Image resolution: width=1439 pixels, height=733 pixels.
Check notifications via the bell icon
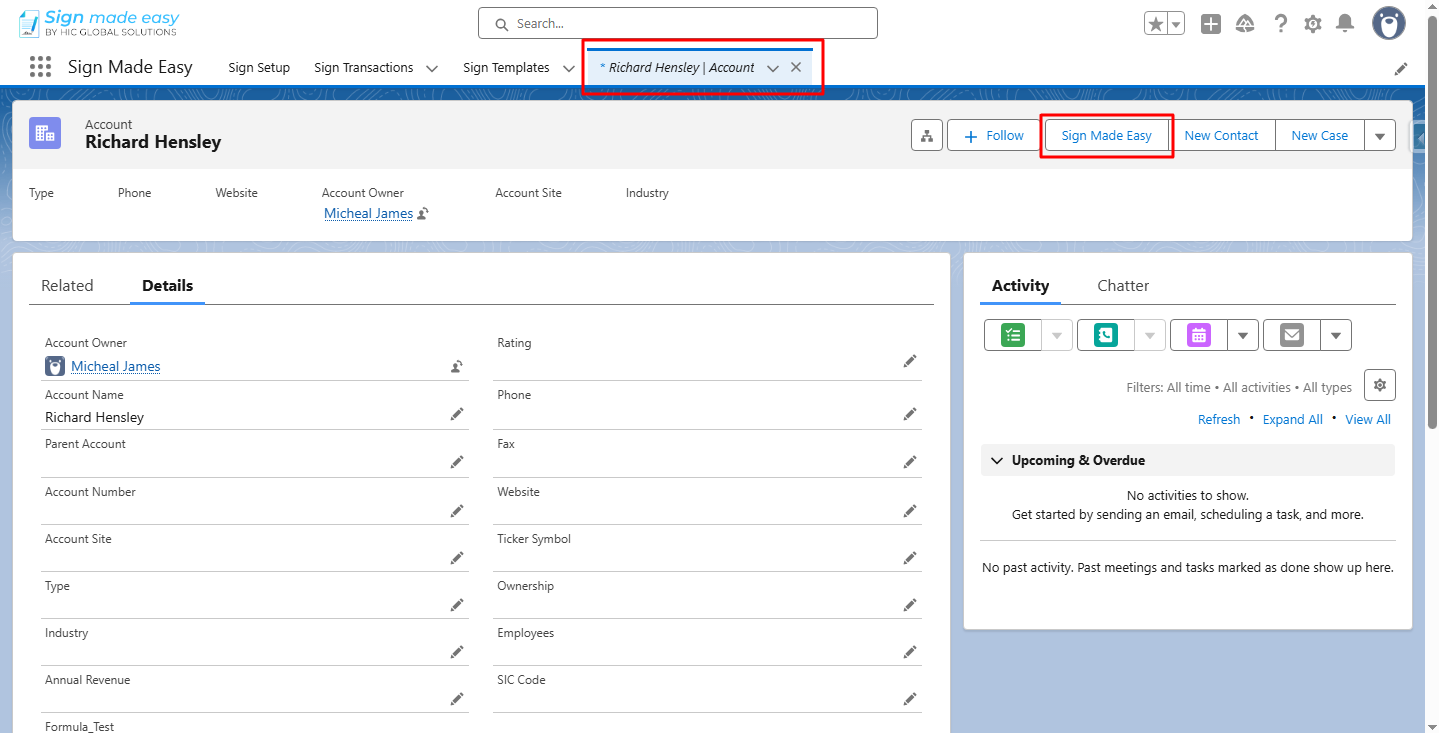(1345, 22)
